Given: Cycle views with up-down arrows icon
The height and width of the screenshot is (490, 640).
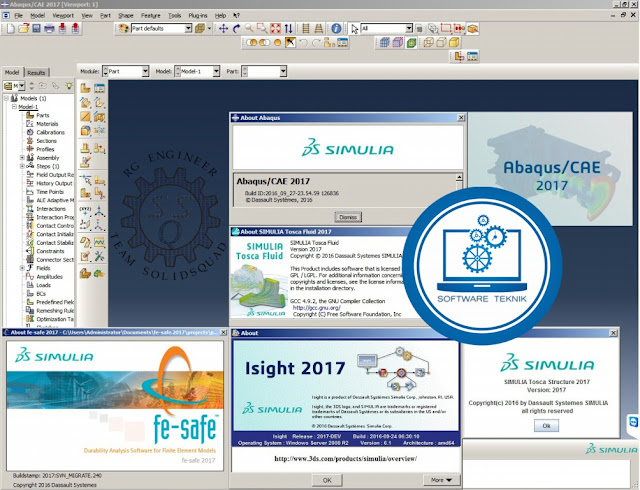Looking at the screenshot, I should tap(289, 29).
